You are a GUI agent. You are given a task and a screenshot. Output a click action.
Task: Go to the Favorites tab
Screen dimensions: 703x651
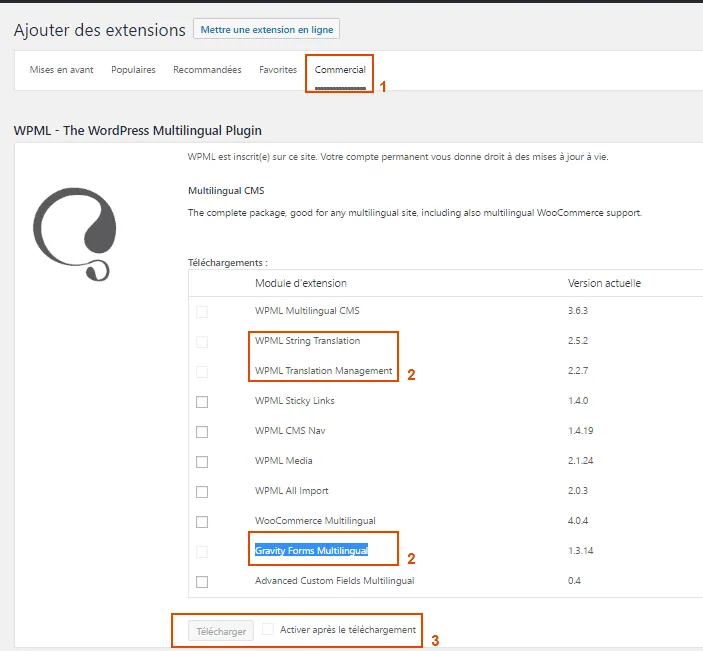point(278,69)
